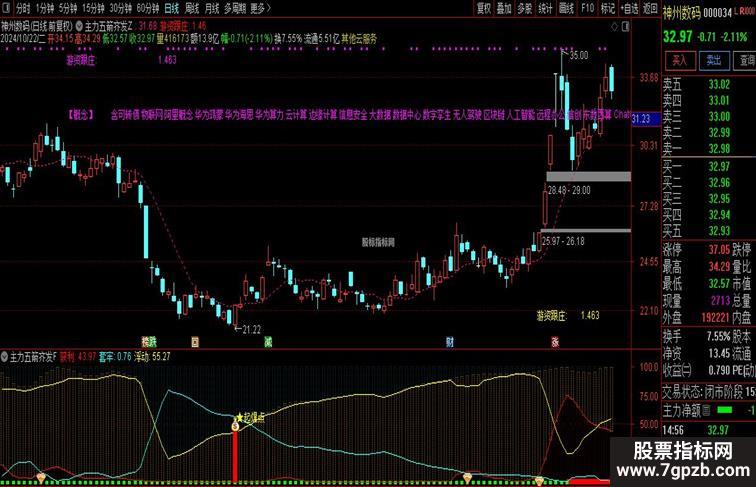Click the 买入 buy button

tap(680, 61)
